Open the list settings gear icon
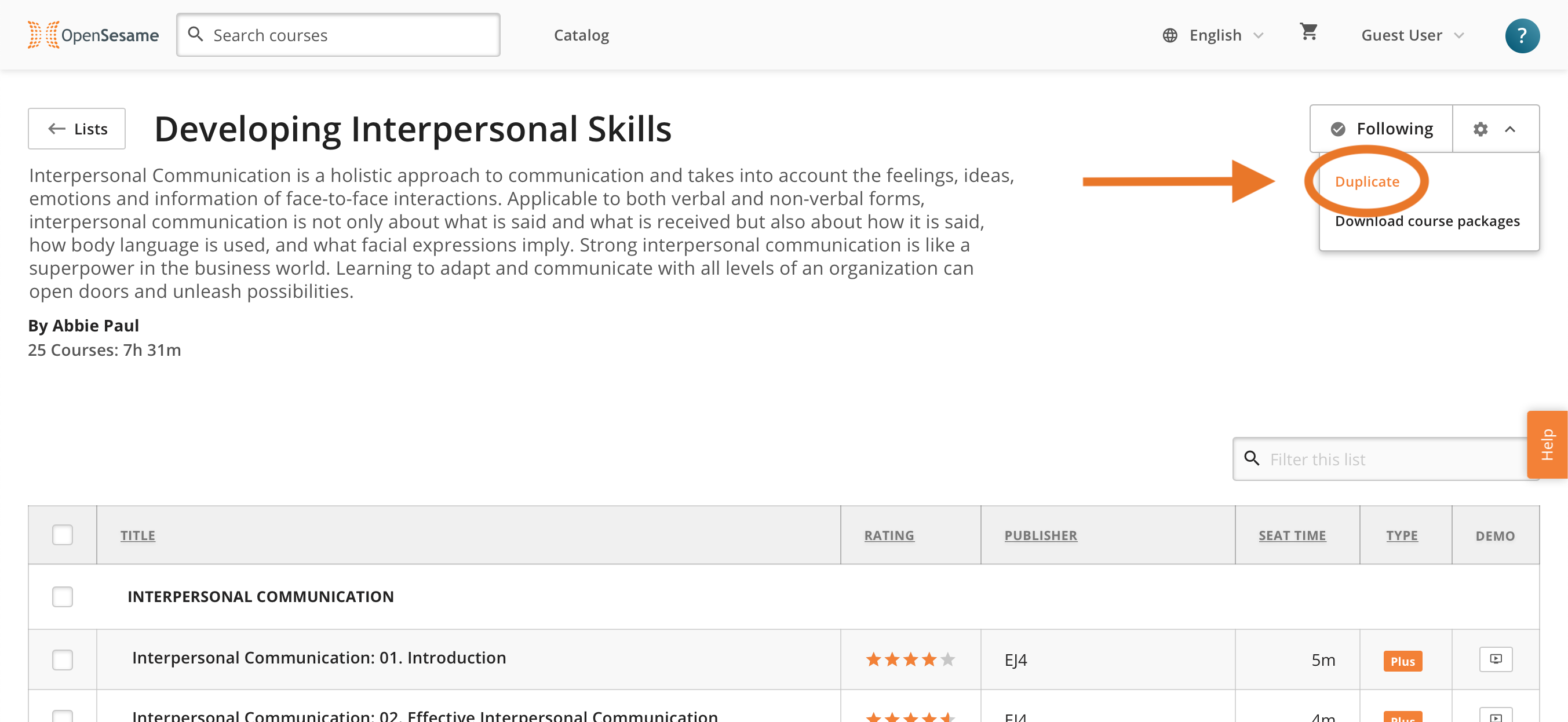This screenshot has width=1568, height=722. pyautogui.click(x=1481, y=129)
